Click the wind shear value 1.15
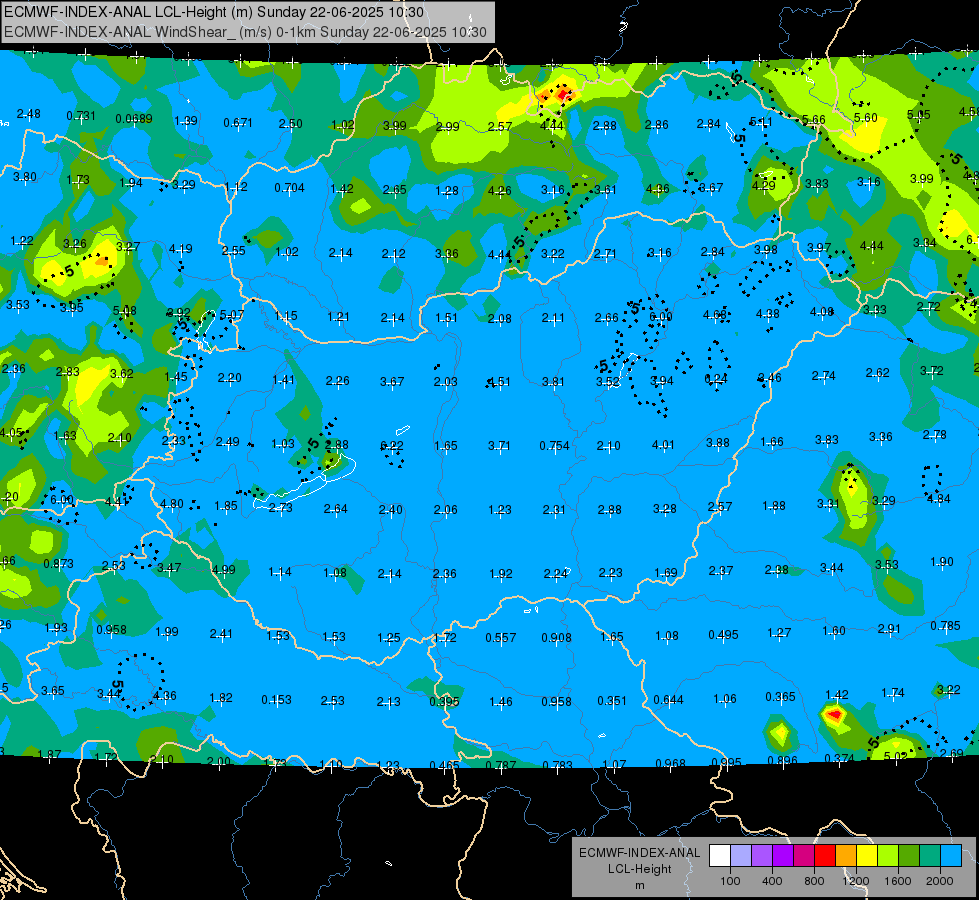 pyautogui.click(x=286, y=316)
